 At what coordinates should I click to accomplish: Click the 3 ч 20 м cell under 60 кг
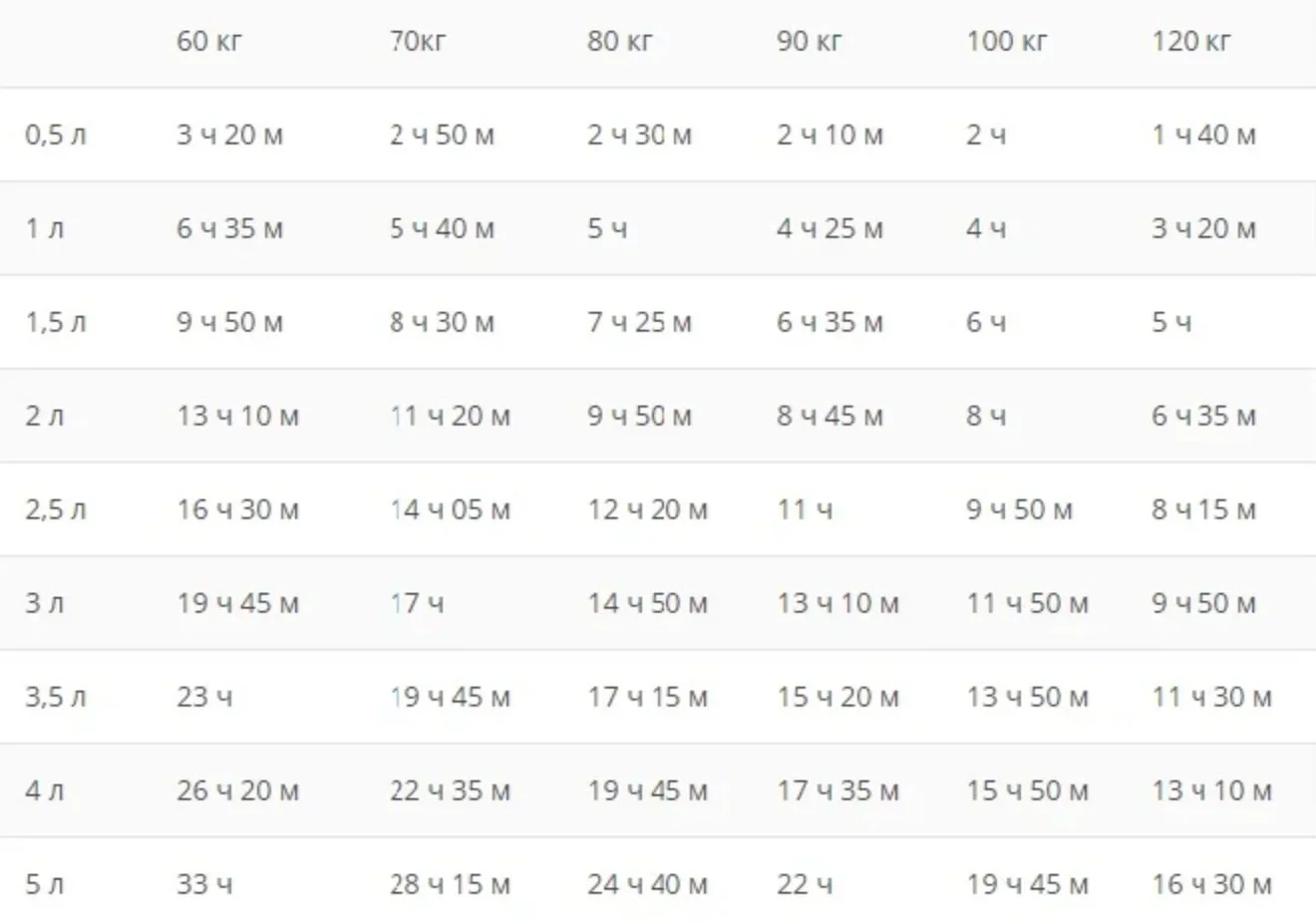229,135
